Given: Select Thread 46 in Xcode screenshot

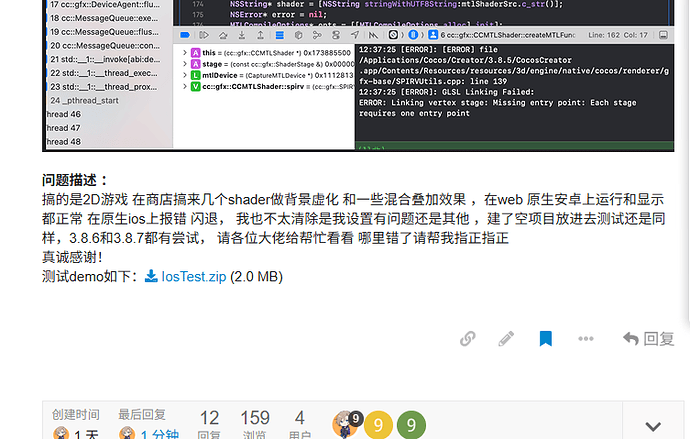Looking at the screenshot, I should (x=64, y=114).
